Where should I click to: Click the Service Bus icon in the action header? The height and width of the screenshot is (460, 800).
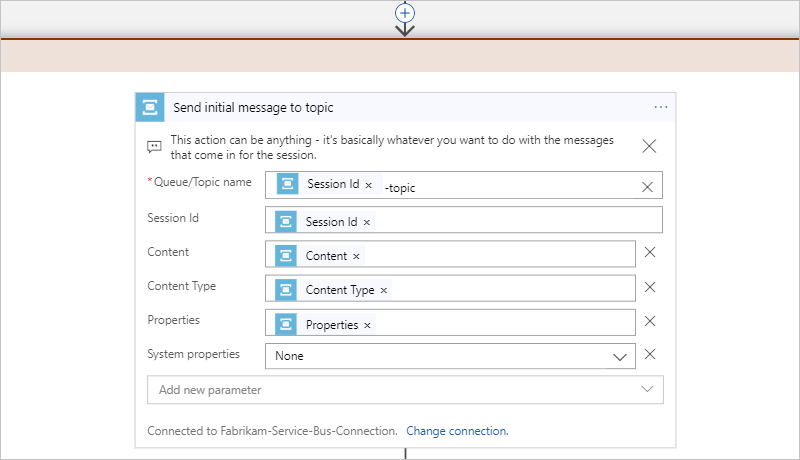151,107
